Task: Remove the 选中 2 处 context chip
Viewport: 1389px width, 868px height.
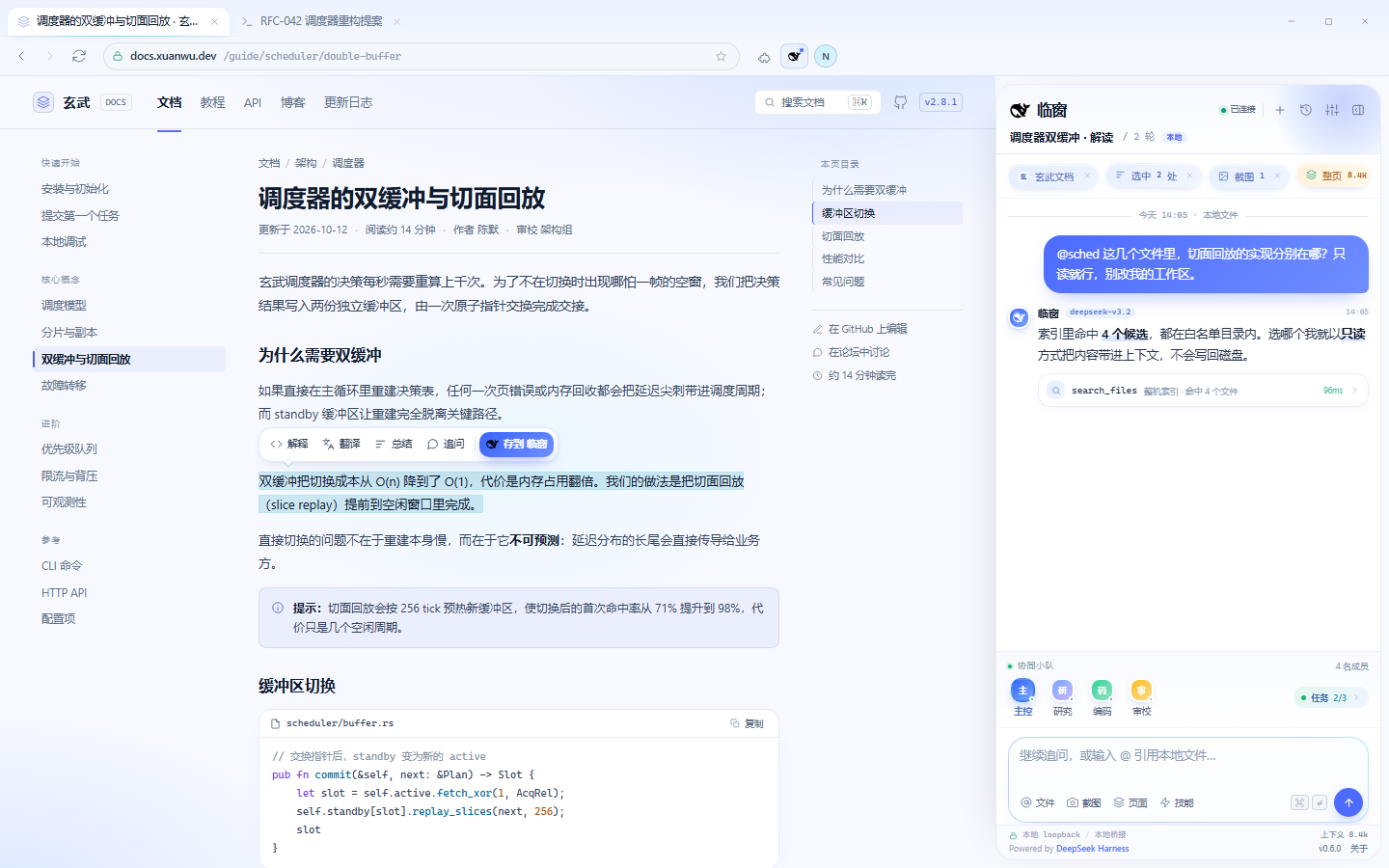Action: (x=1189, y=176)
